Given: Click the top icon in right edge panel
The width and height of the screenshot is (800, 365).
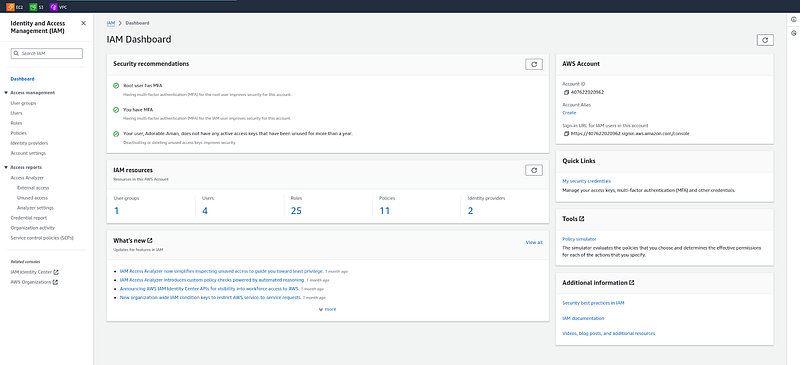Looking at the screenshot, I should coord(794,19).
